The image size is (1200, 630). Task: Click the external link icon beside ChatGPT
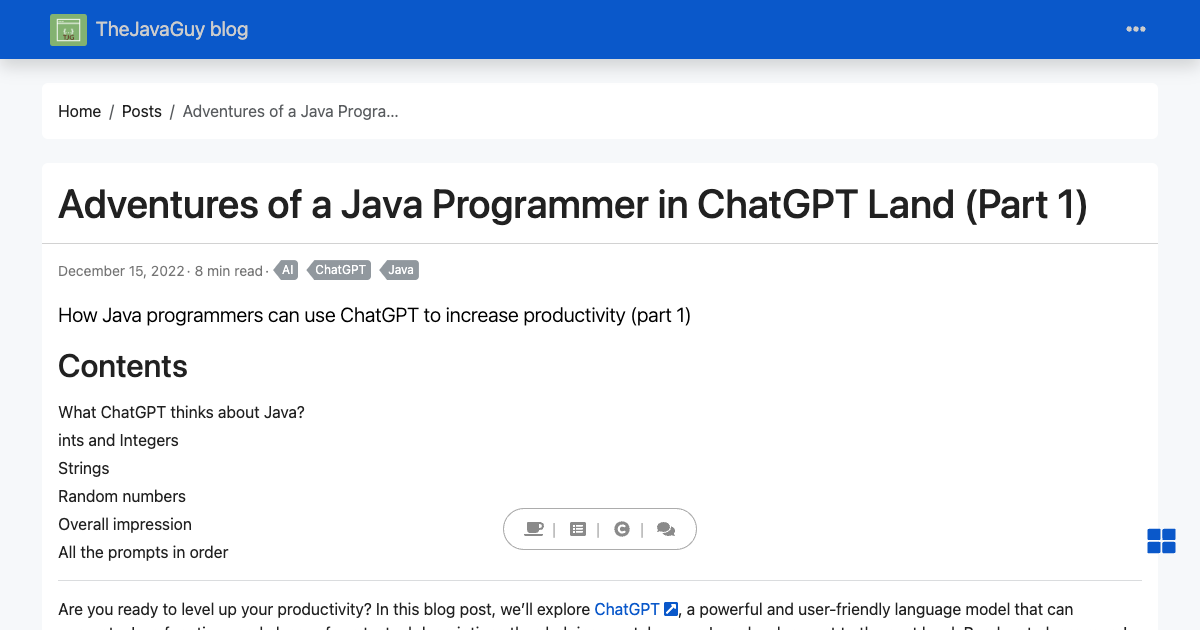(x=671, y=609)
